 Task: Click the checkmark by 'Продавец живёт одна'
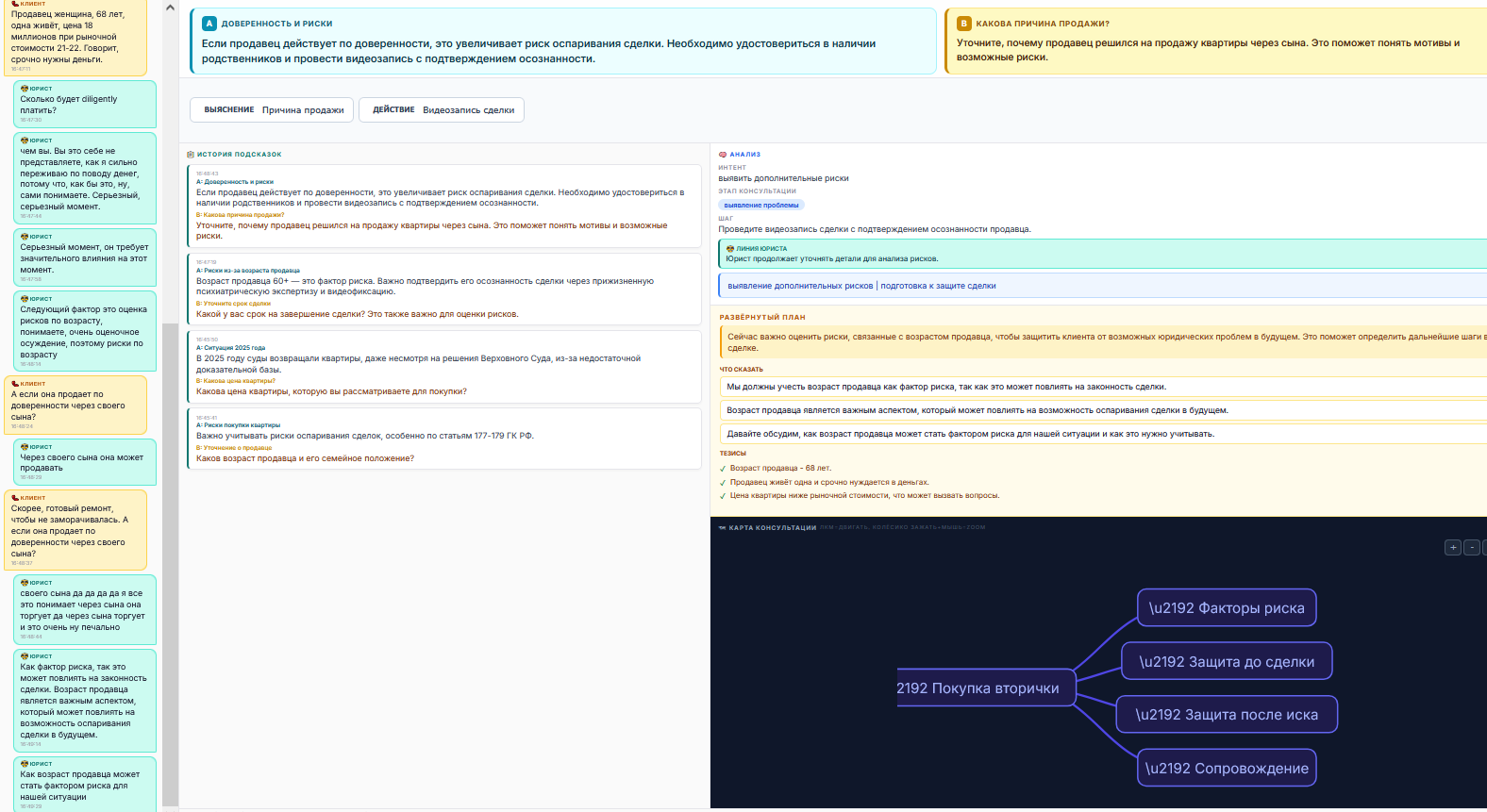723,483
